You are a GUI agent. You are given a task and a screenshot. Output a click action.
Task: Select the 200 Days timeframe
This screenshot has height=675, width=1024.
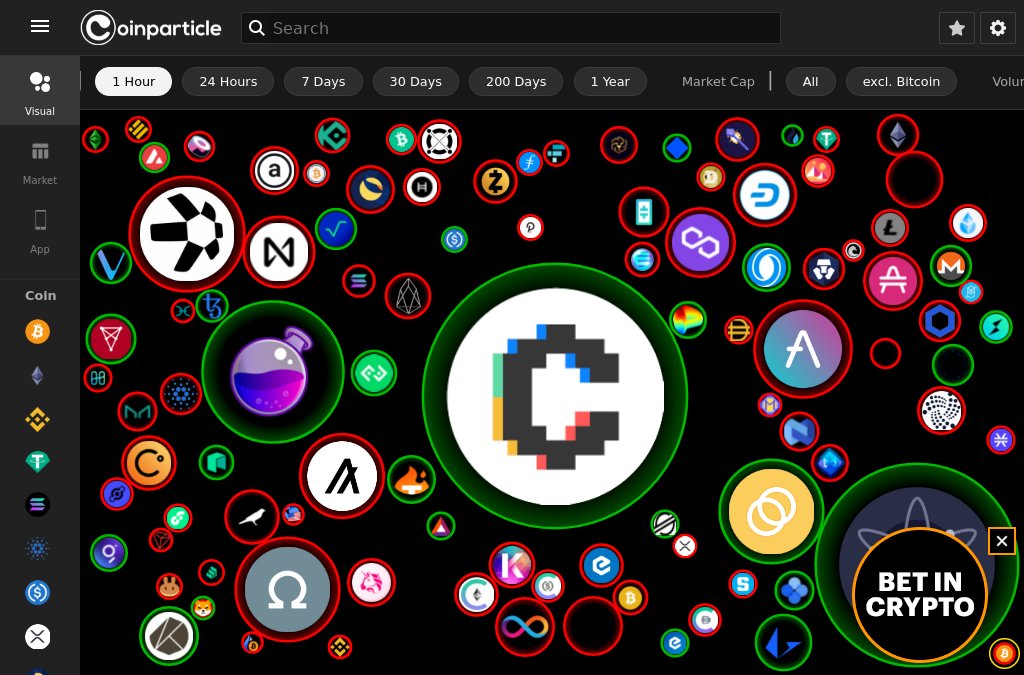pyautogui.click(x=516, y=82)
